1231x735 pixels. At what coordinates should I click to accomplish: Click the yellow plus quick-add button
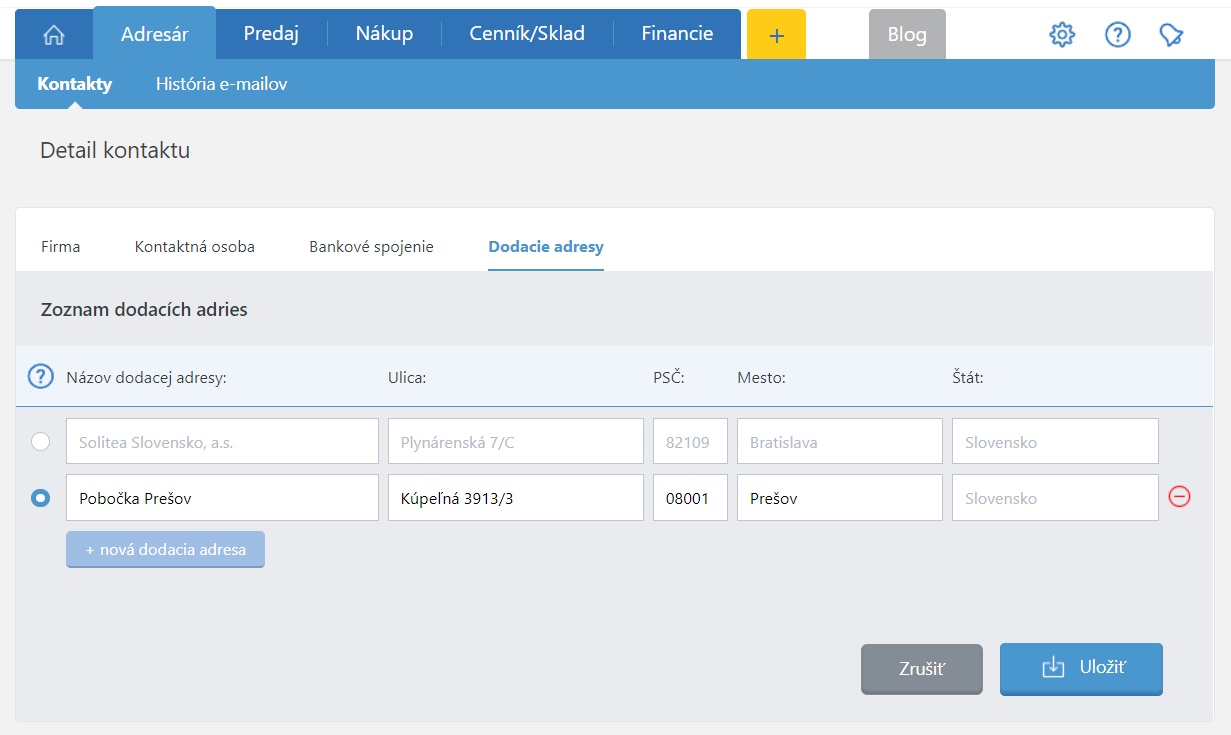pyautogui.click(x=776, y=34)
